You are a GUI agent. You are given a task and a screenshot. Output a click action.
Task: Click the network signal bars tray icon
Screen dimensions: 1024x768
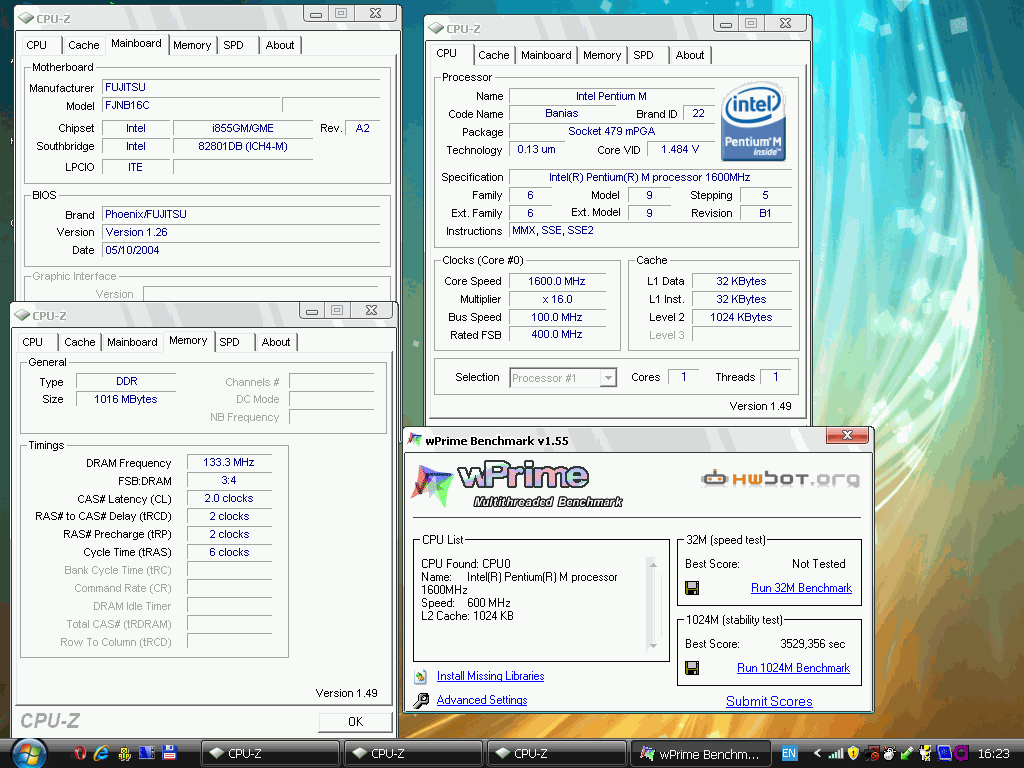point(835,753)
